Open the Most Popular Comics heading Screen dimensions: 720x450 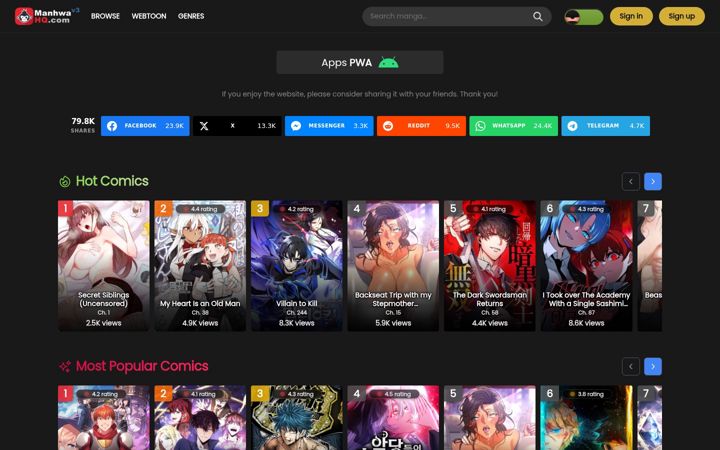(142, 366)
